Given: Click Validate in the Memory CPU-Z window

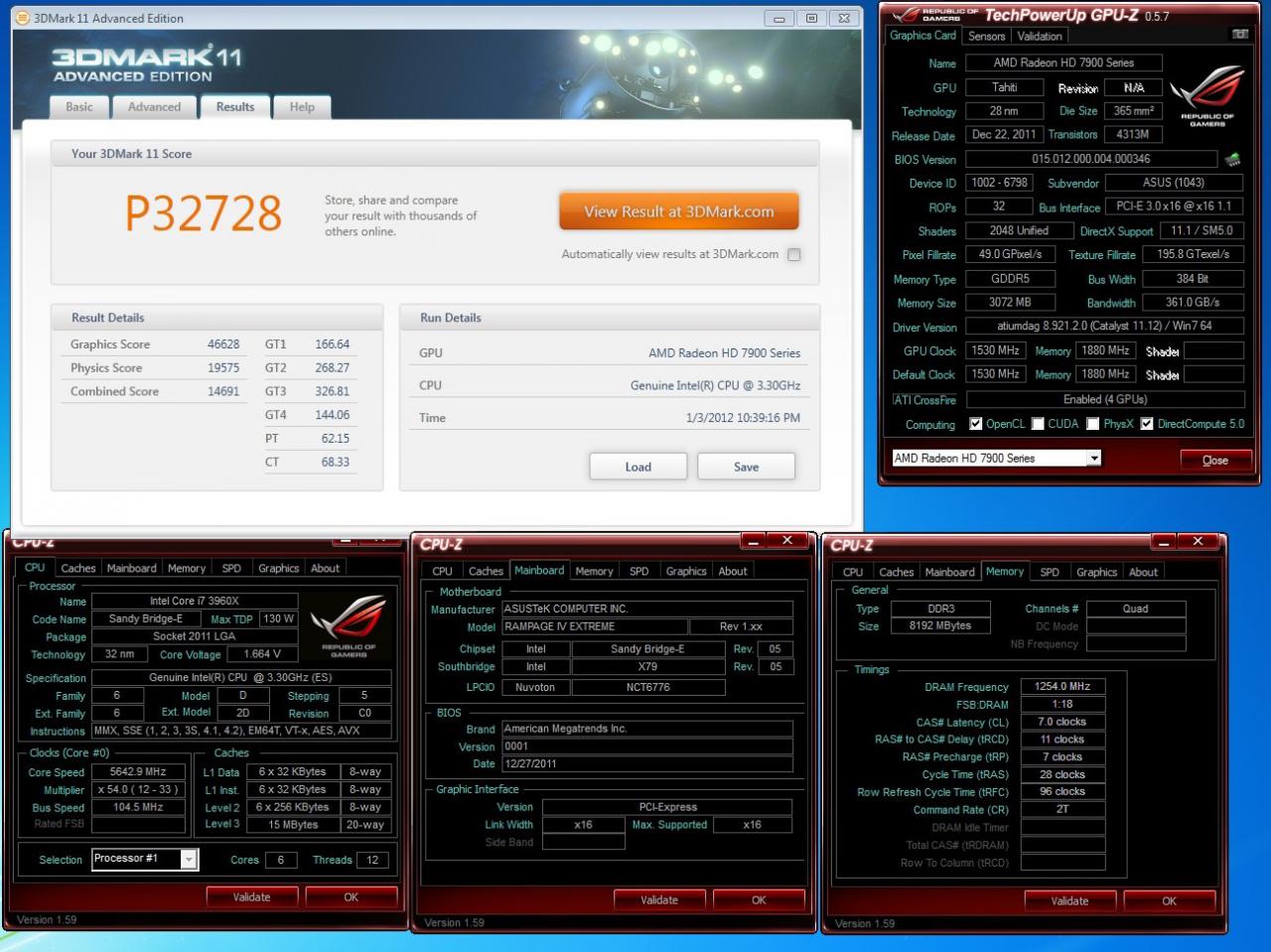Looking at the screenshot, I should click(1069, 900).
